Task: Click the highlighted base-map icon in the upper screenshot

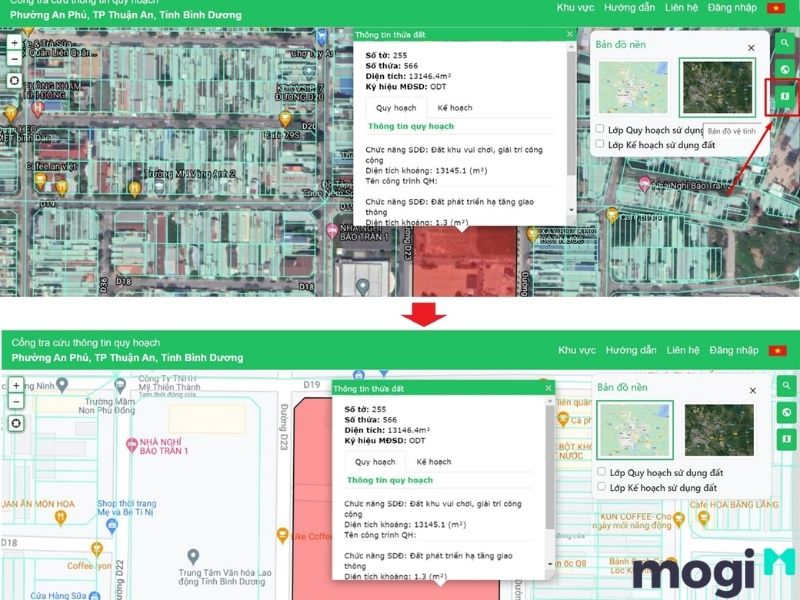Action: (x=784, y=96)
